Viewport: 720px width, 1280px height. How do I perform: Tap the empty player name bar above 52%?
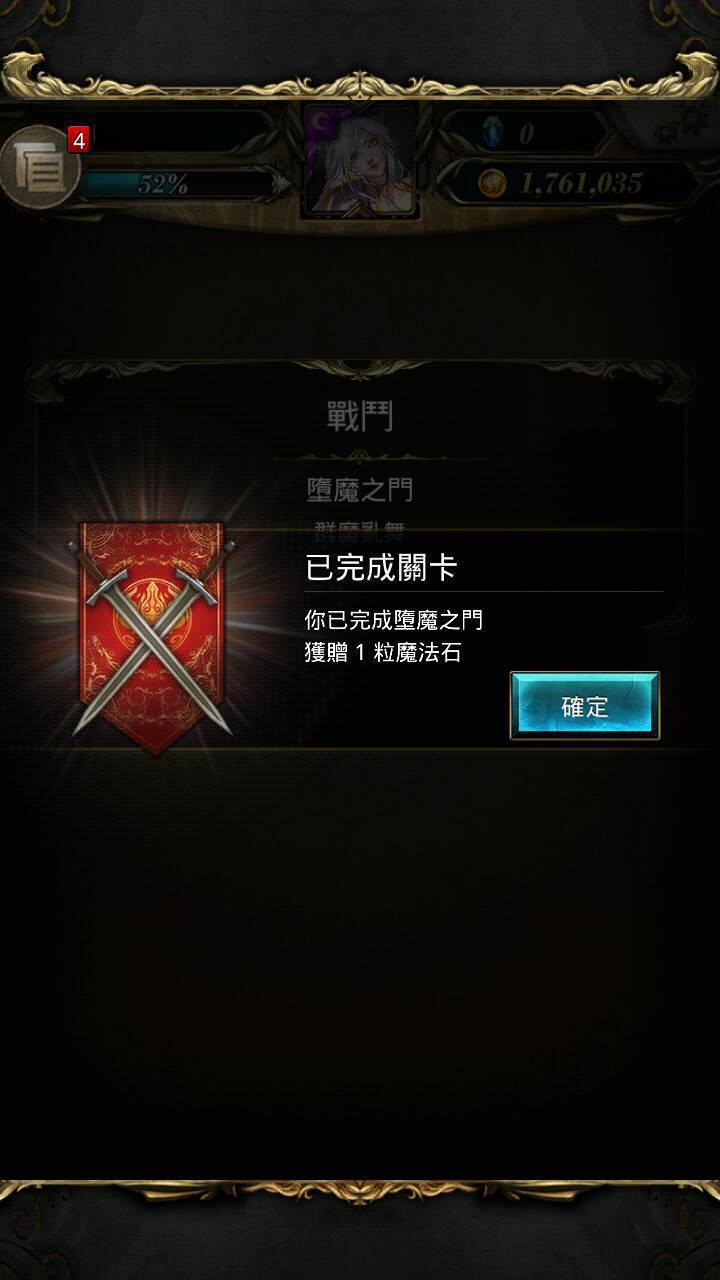click(176, 131)
